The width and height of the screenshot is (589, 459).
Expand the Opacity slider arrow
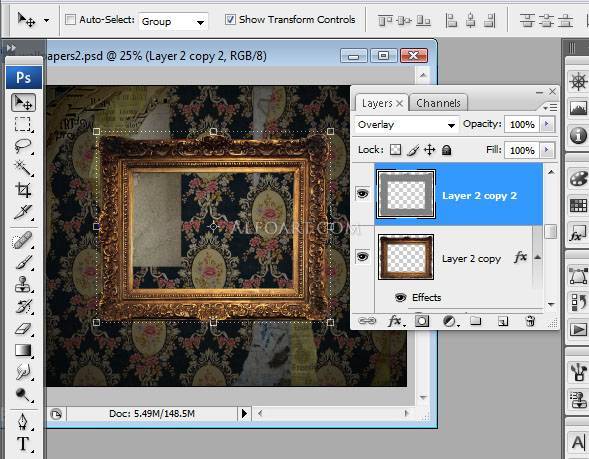[547, 124]
